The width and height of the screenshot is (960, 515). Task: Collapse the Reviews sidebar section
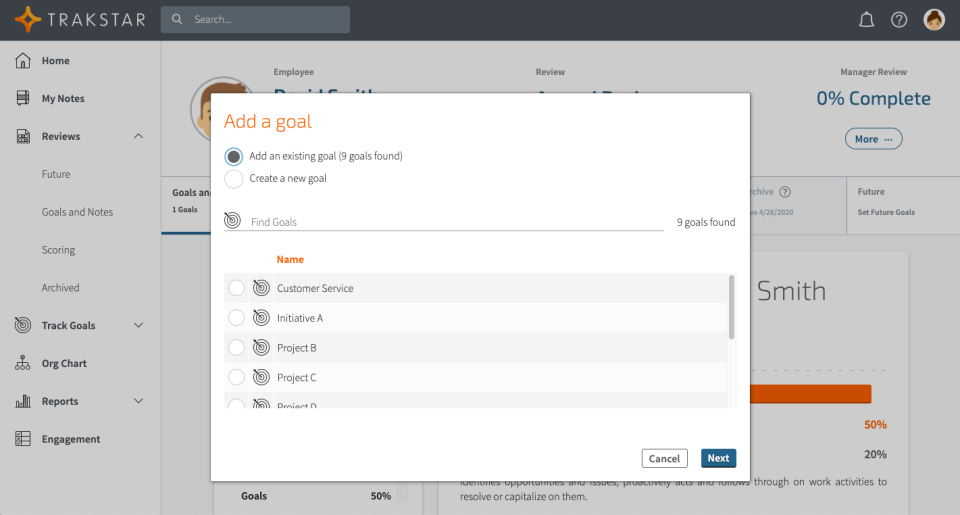[x=138, y=137]
